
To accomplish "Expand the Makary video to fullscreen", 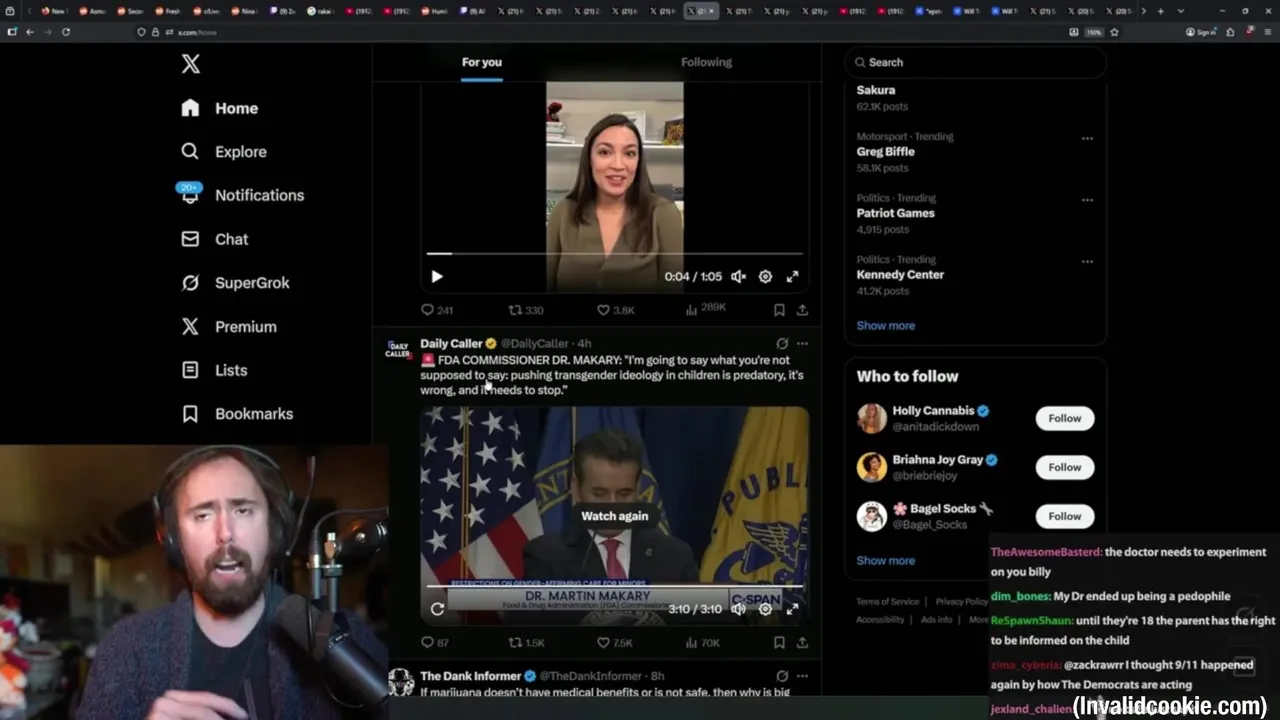I will point(792,609).
